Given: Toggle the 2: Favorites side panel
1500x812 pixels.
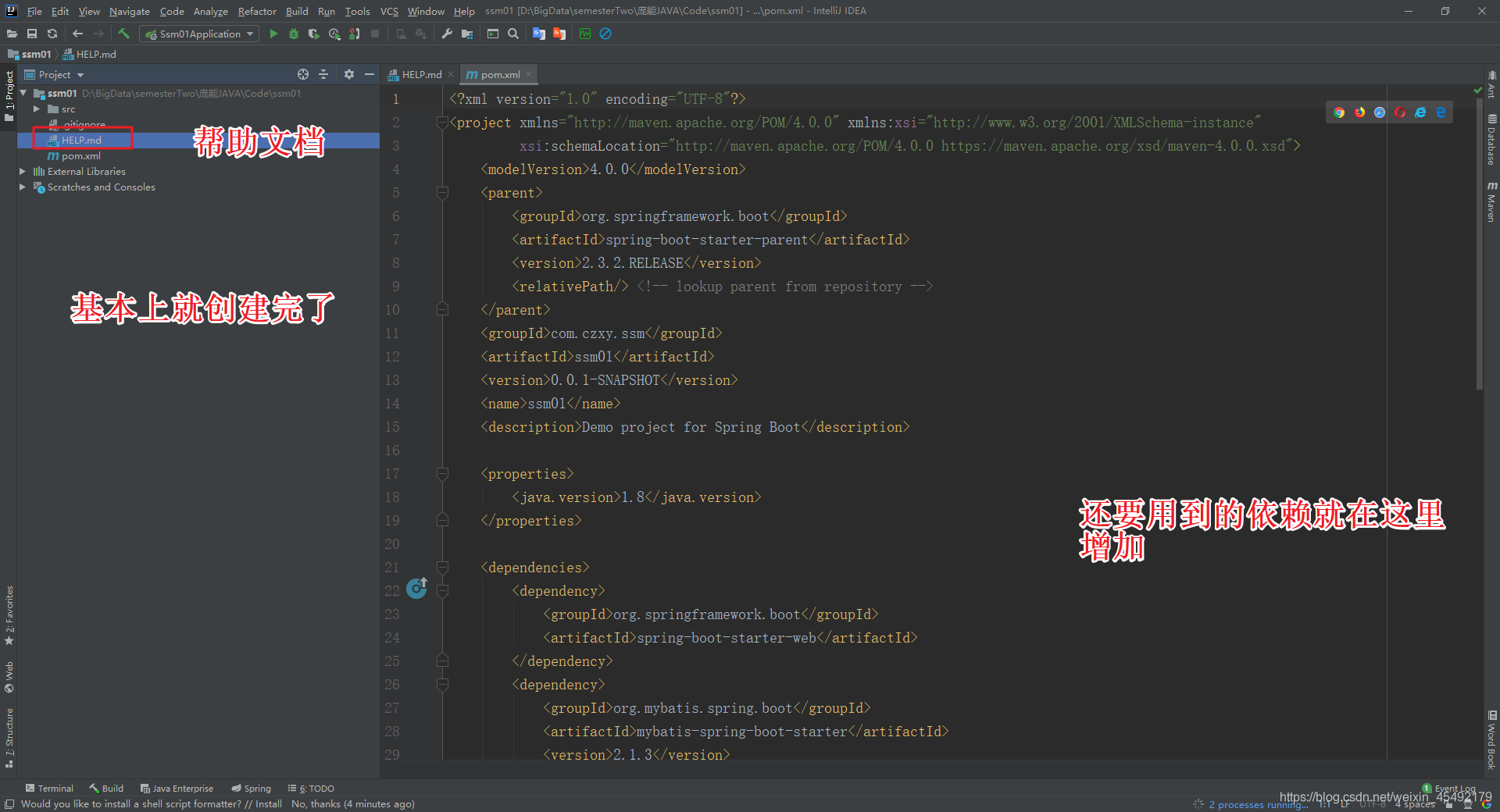Looking at the screenshot, I should point(9,615).
